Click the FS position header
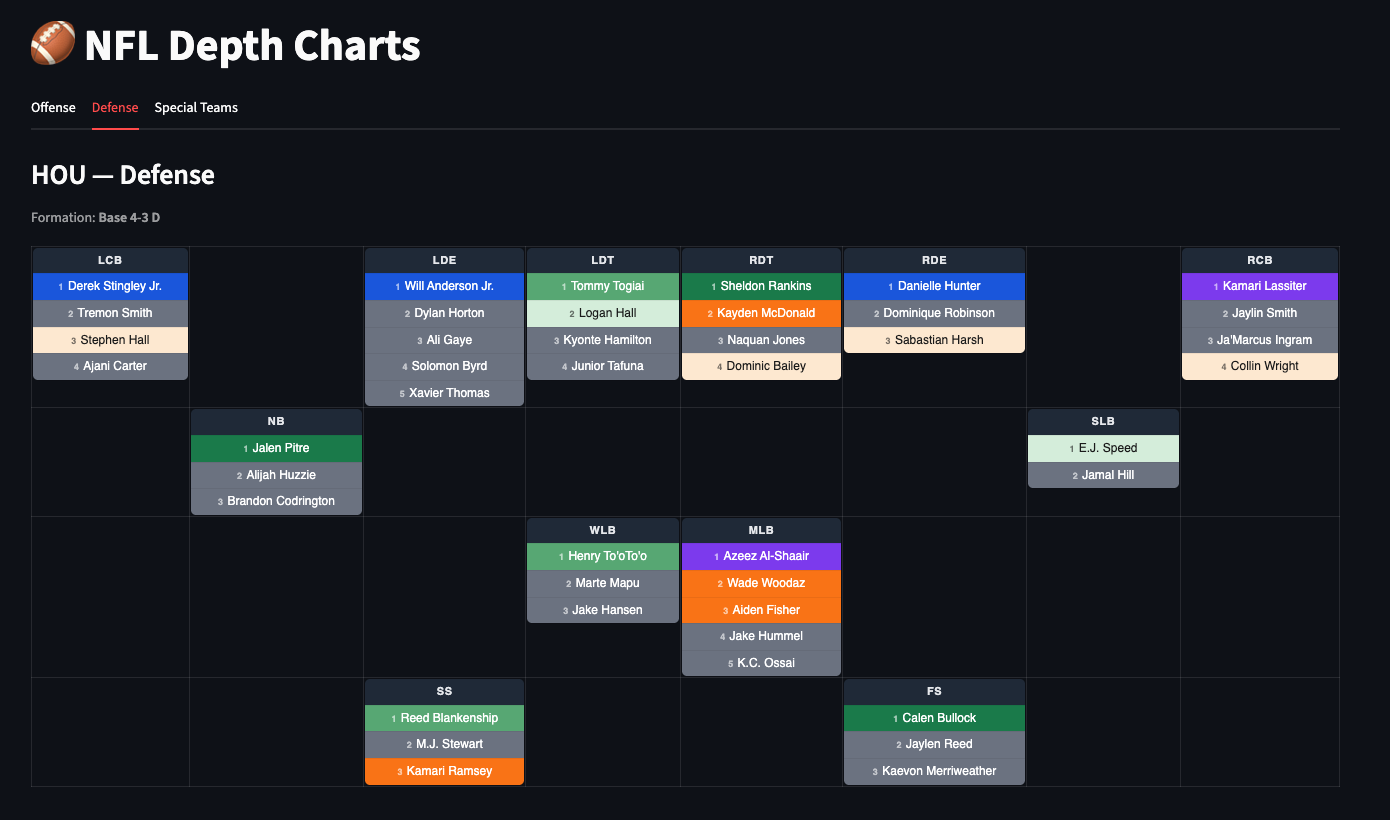 tap(934, 691)
